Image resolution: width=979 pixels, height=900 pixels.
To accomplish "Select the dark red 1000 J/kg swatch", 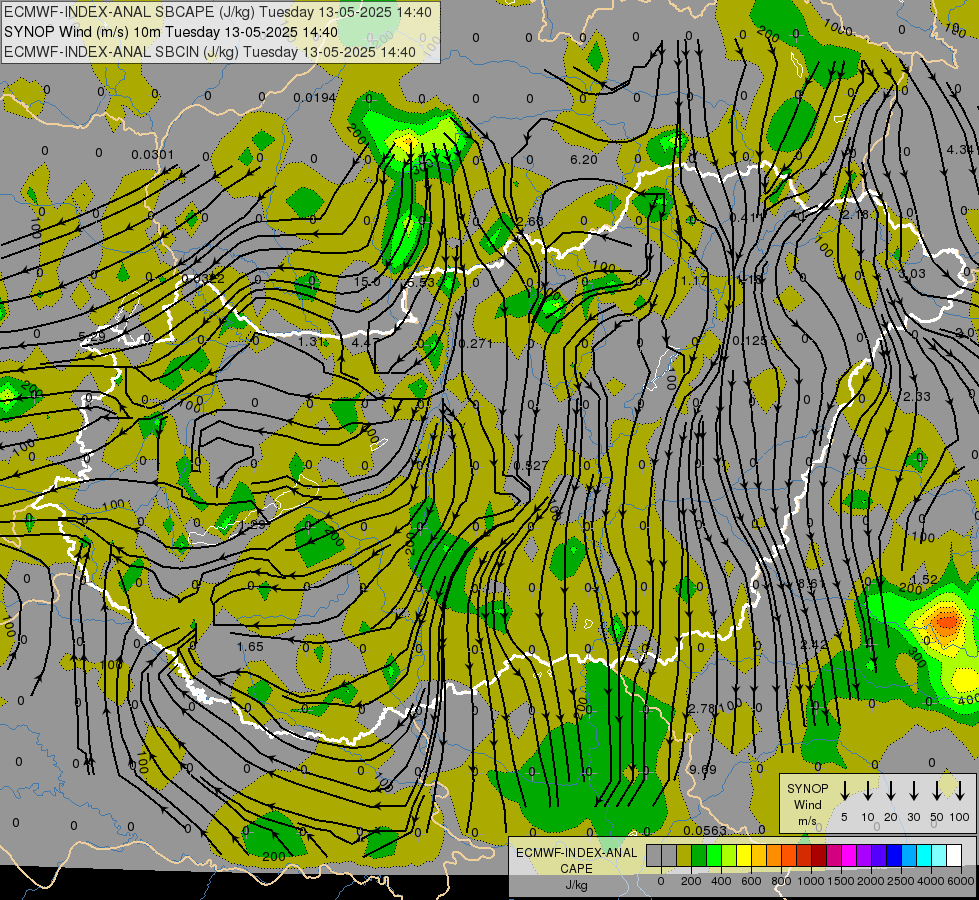I will click(819, 855).
